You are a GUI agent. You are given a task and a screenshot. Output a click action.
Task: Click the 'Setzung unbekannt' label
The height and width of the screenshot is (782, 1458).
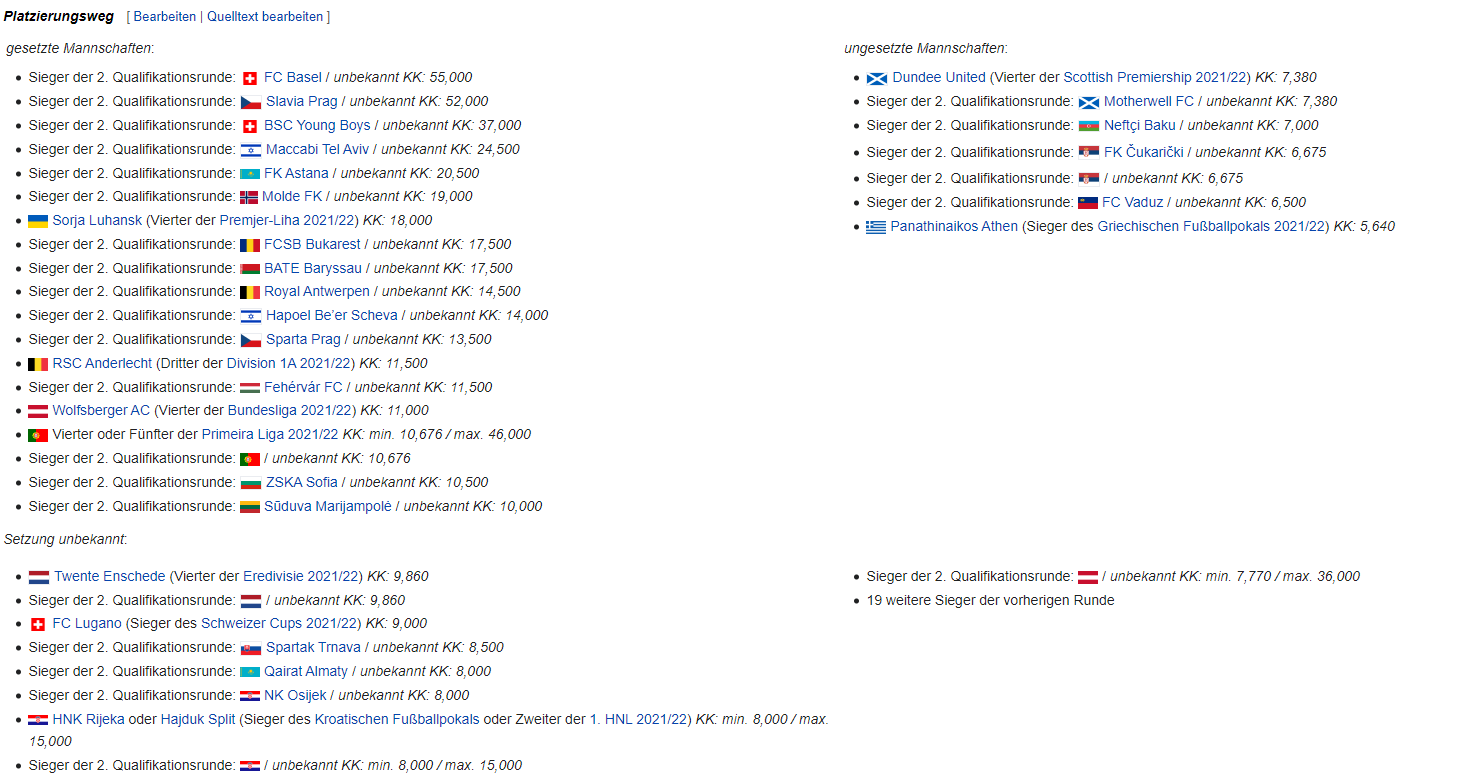click(x=65, y=540)
